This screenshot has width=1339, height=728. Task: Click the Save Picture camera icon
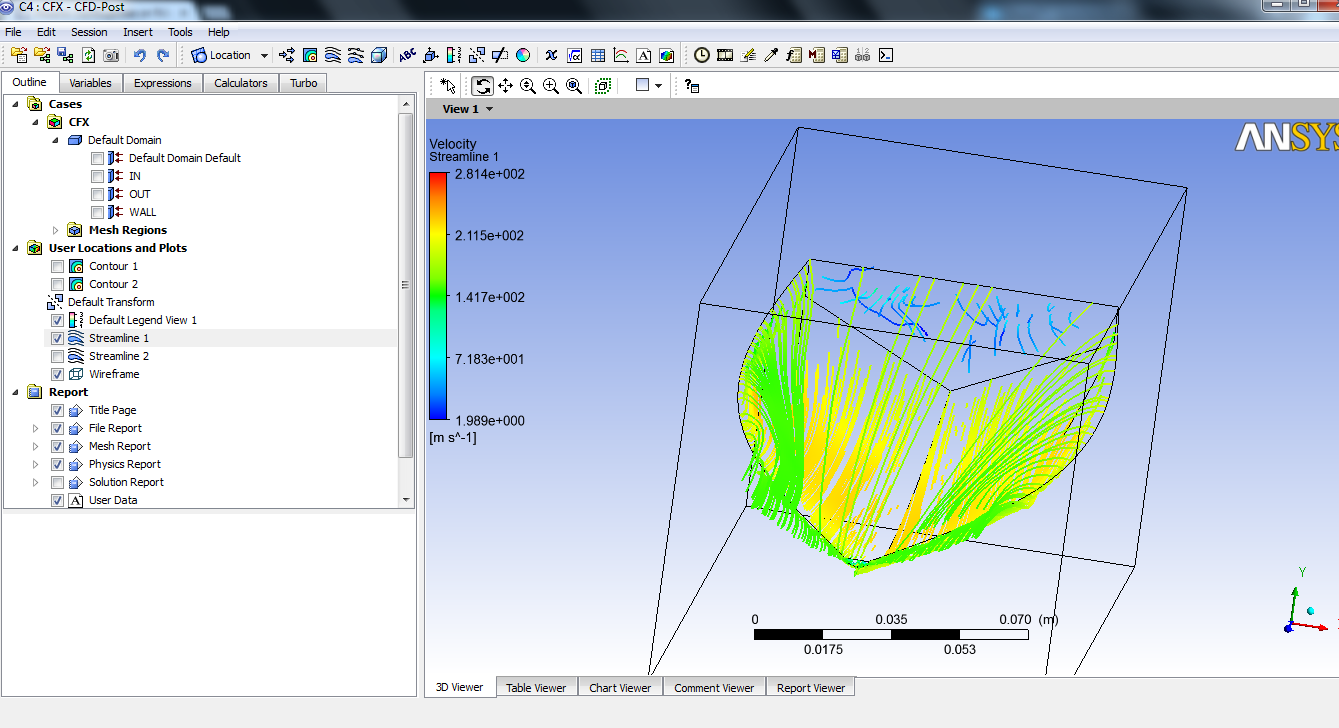pyautogui.click(x=111, y=55)
